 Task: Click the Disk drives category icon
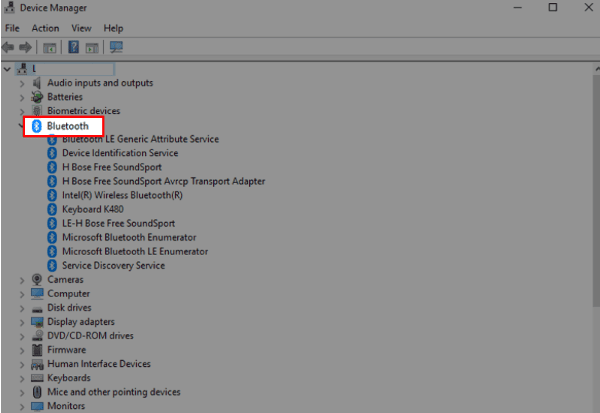click(x=37, y=309)
